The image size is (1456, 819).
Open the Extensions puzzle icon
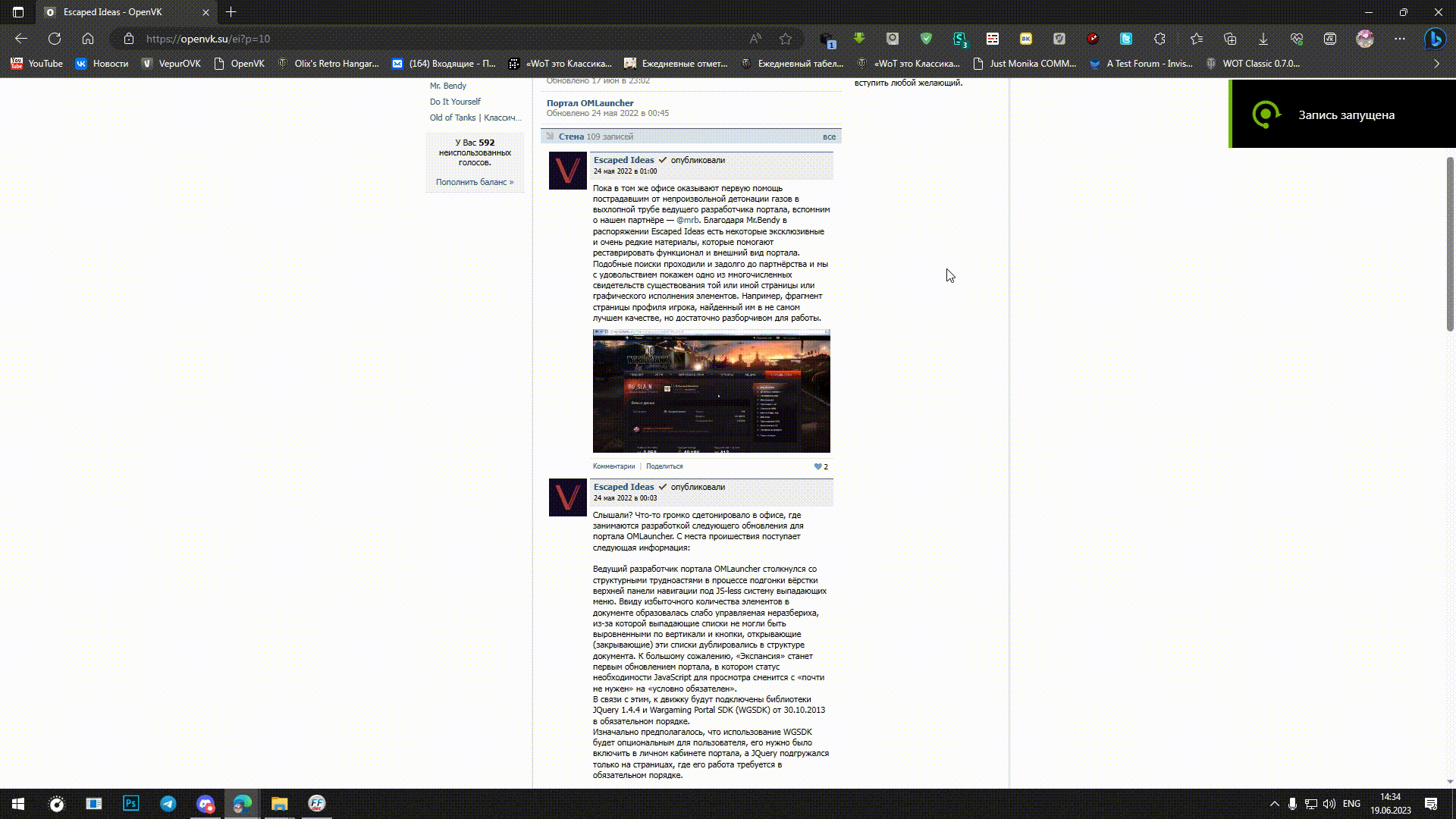(x=1159, y=39)
